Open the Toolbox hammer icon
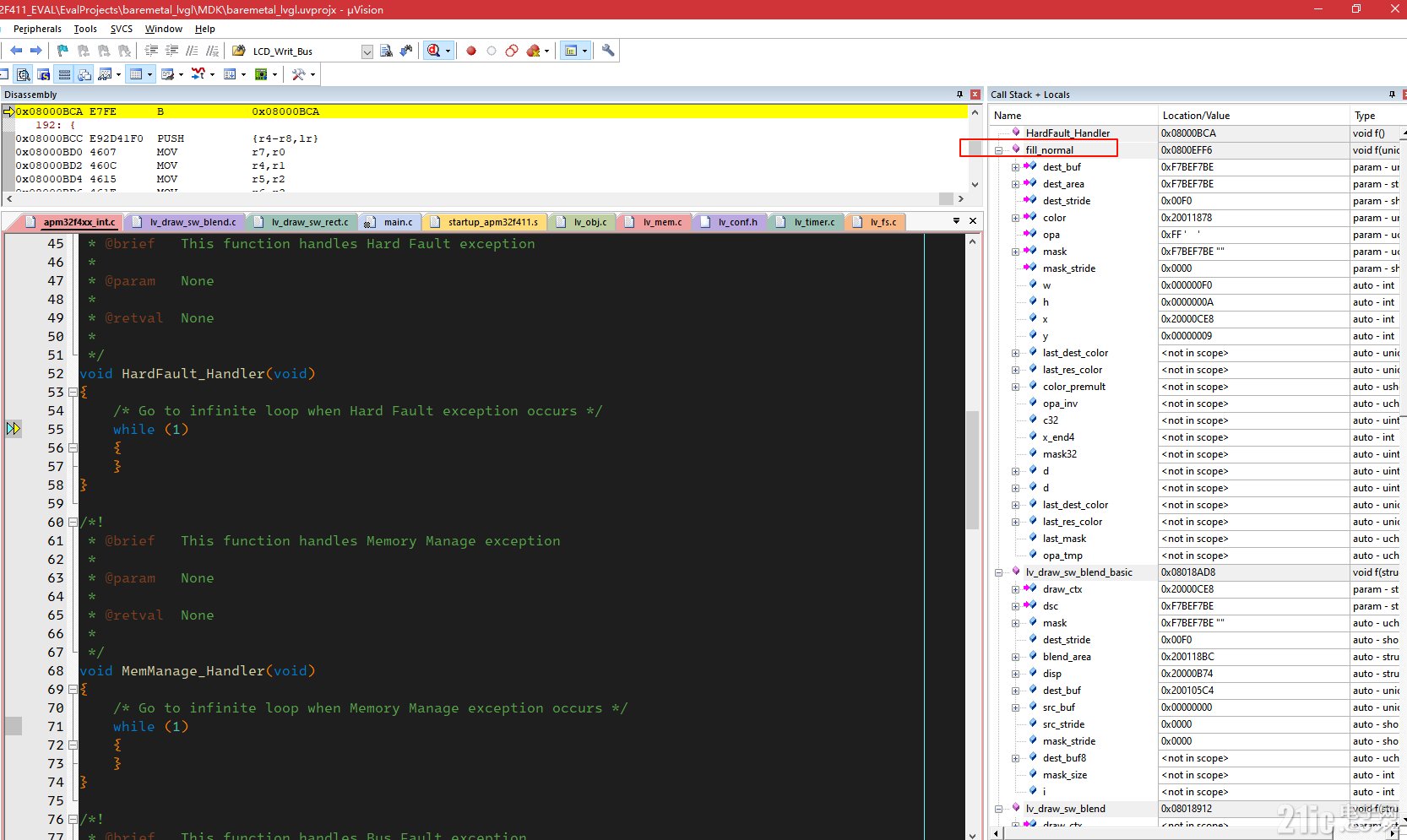This screenshot has height=840, width=1407. 299,74
